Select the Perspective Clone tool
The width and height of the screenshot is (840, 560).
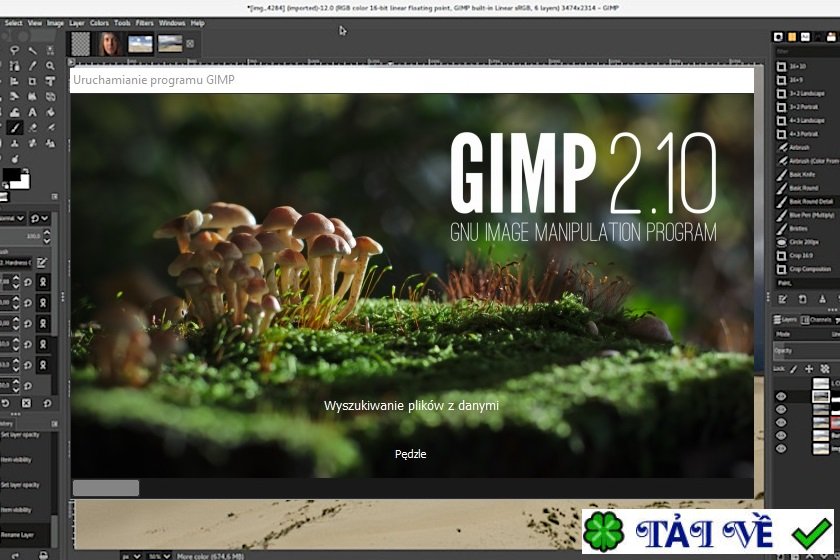[50, 144]
